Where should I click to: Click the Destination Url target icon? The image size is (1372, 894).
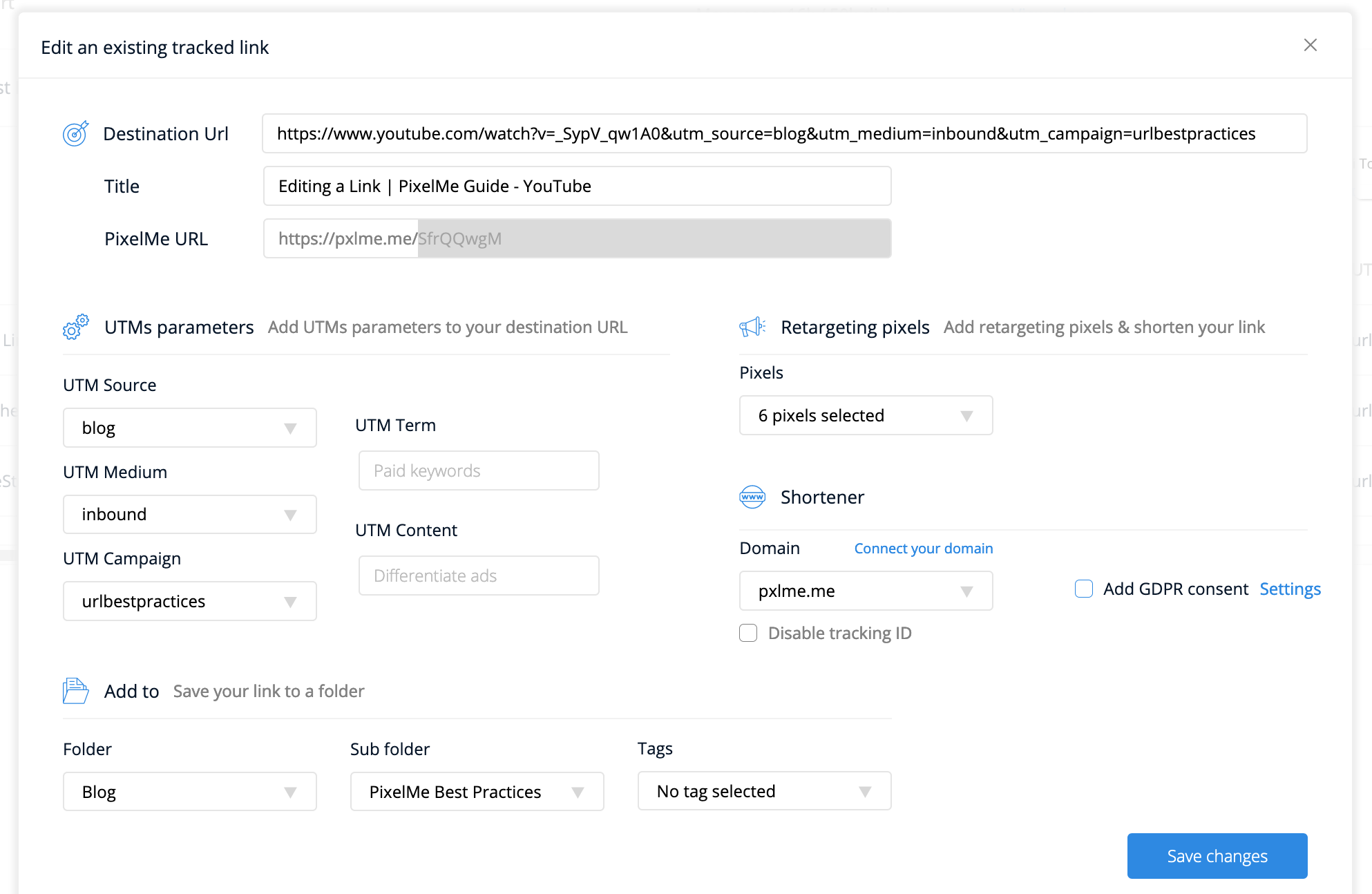[75, 133]
